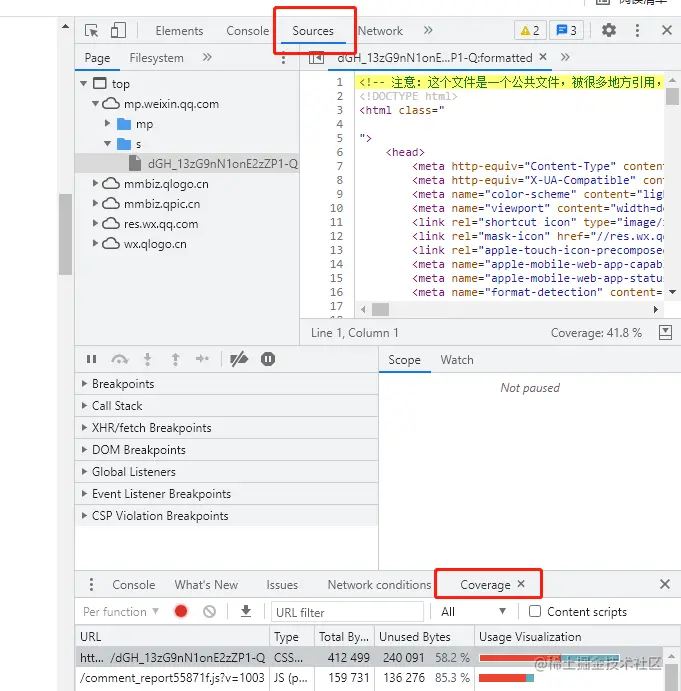Image resolution: width=681 pixels, height=691 pixels.
Task: Switch to the Watch pane tab
Action: click(x=457, y=360)
